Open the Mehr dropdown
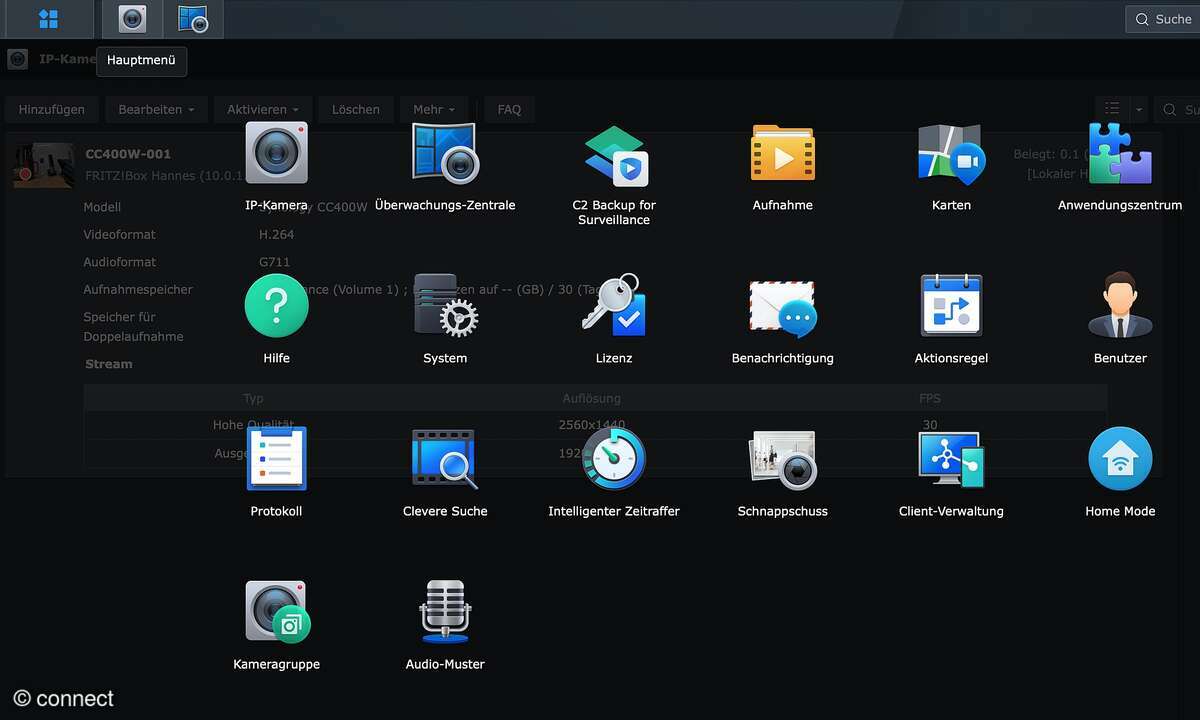 [434, 109]
